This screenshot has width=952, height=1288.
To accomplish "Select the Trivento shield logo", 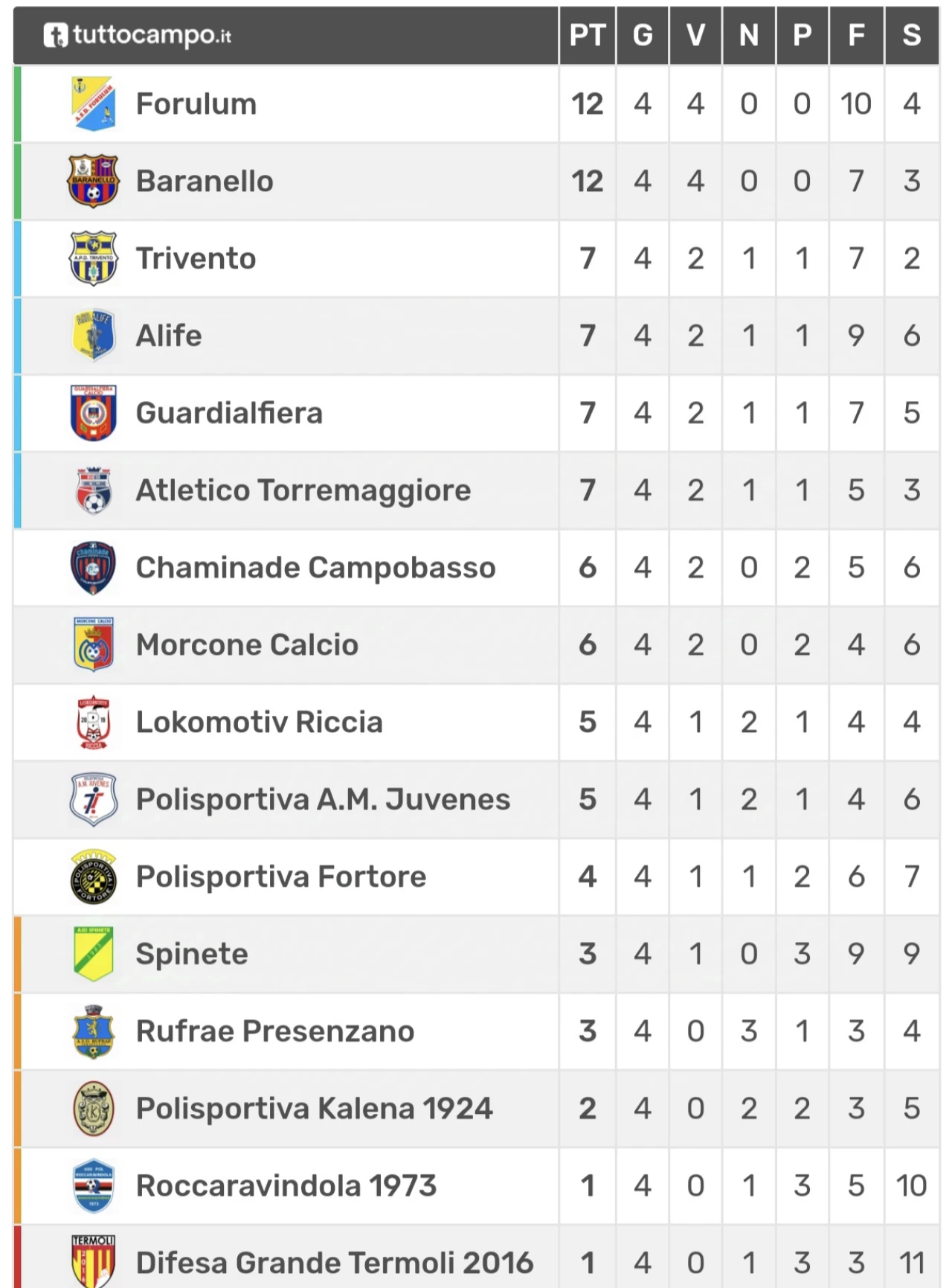I will pyautogui.click(x=93, y=258).
